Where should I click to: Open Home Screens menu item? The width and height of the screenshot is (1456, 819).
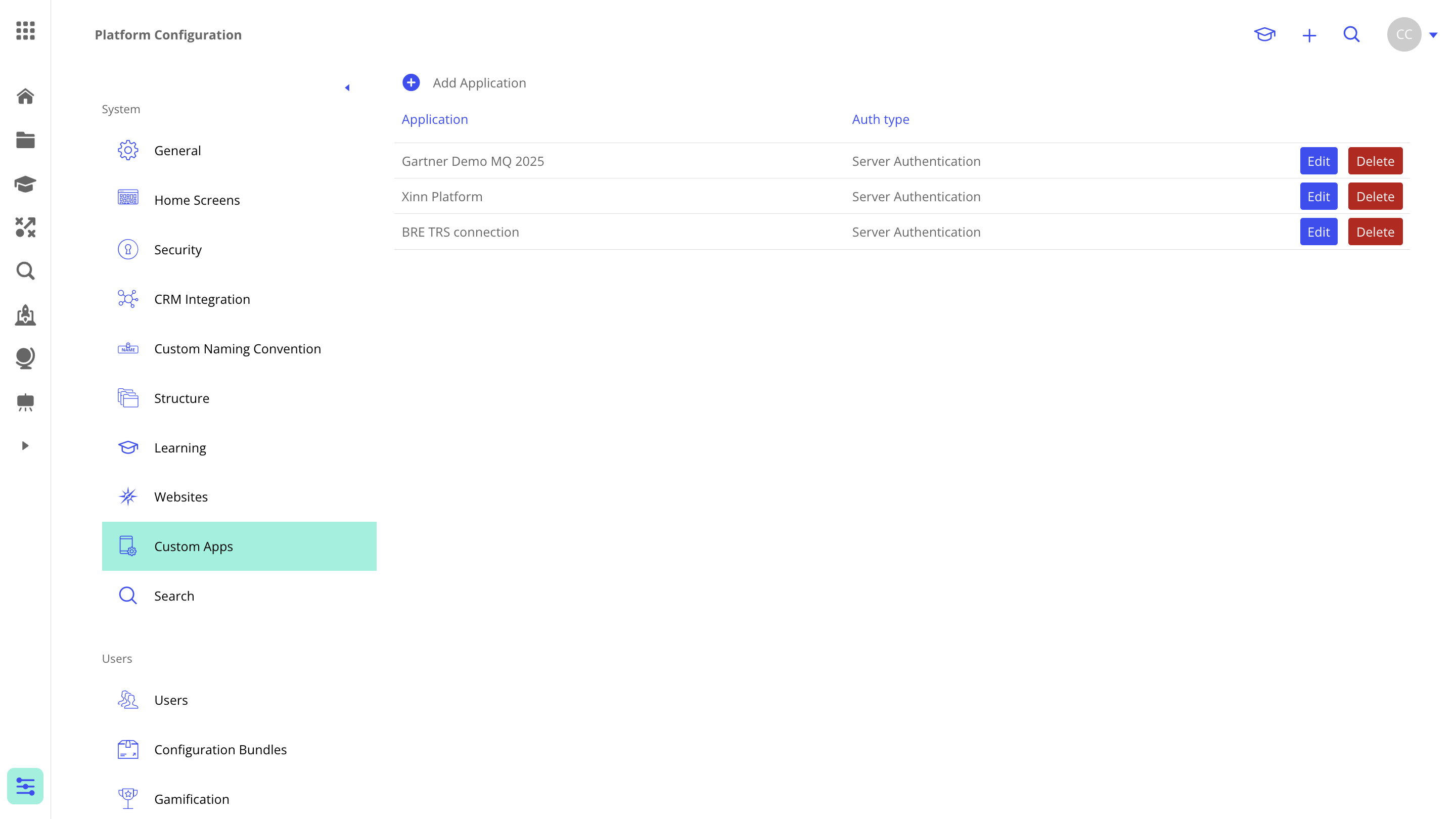click(x=239, y=200)
